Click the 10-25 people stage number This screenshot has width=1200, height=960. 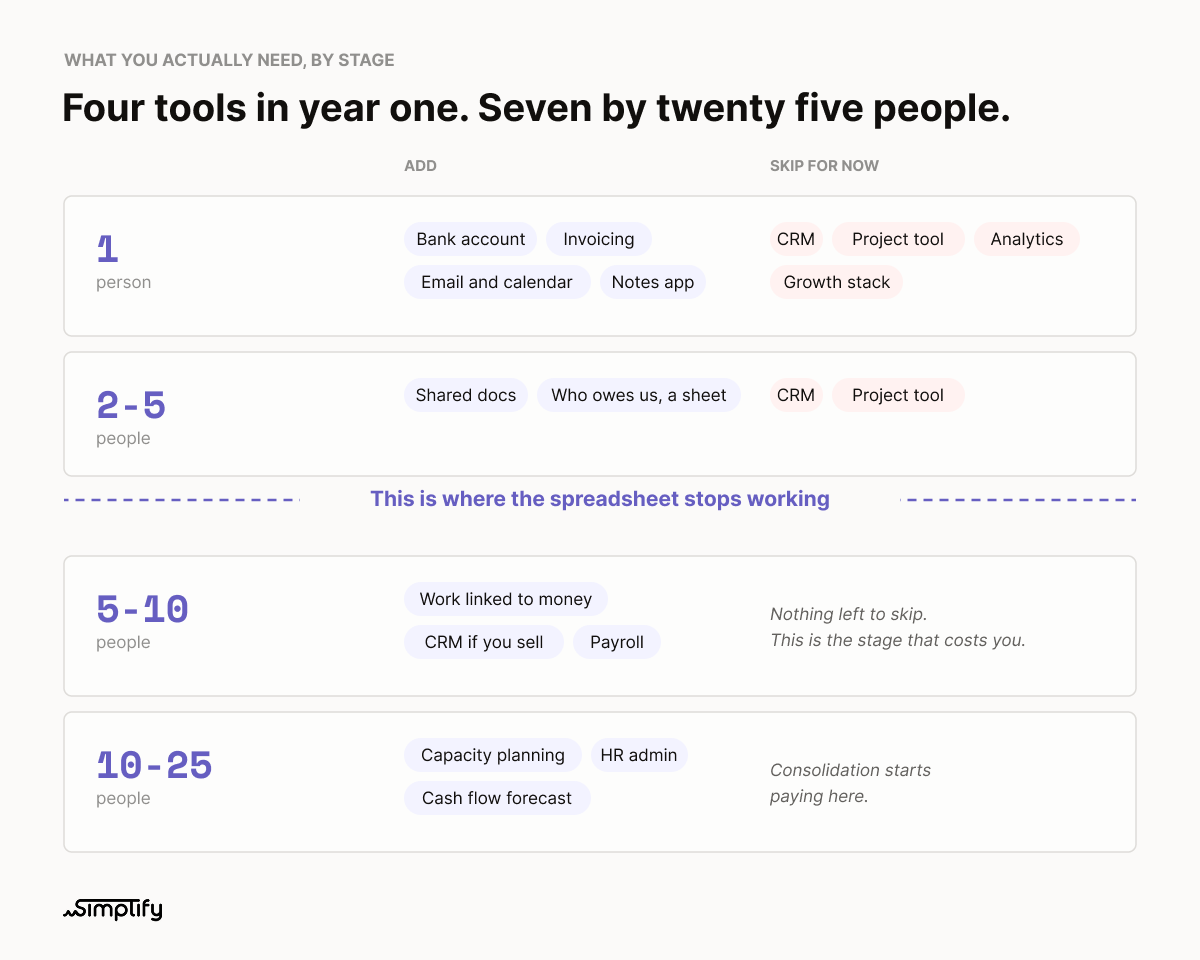click(x=154, y=765)
